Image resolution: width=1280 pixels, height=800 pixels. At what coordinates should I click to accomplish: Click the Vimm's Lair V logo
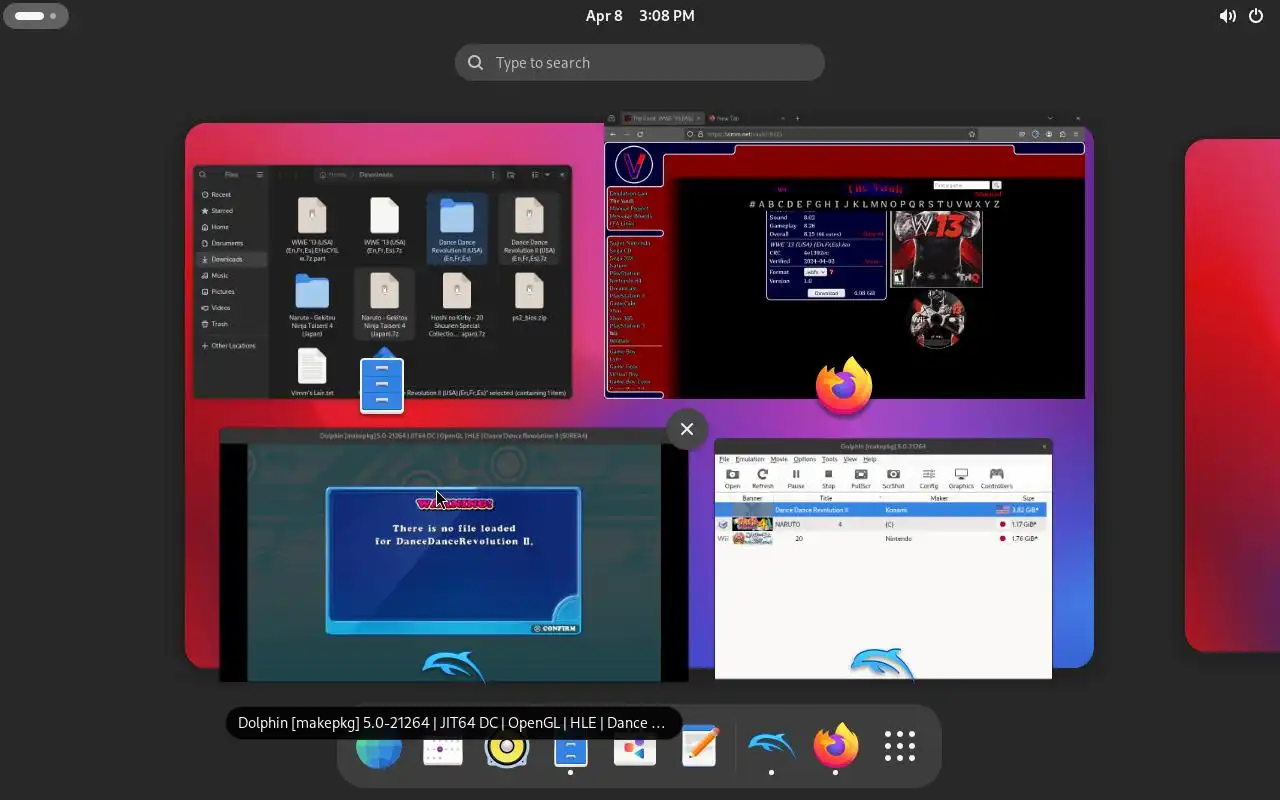(x=633, y=165)
